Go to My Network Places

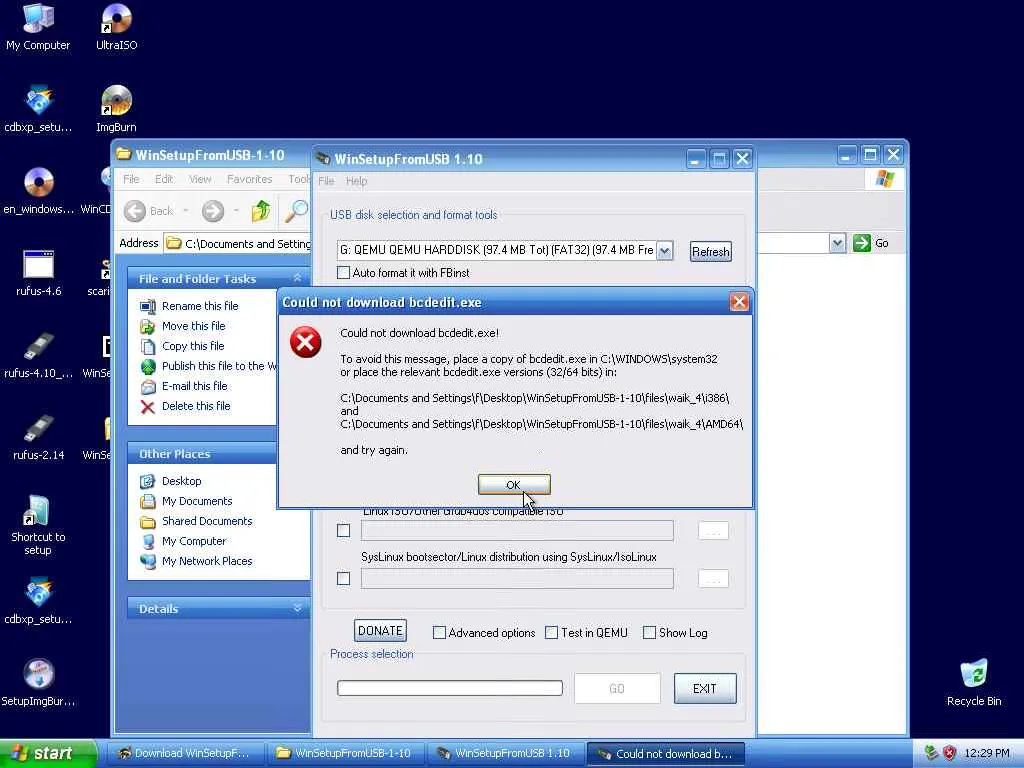(207, 561)
